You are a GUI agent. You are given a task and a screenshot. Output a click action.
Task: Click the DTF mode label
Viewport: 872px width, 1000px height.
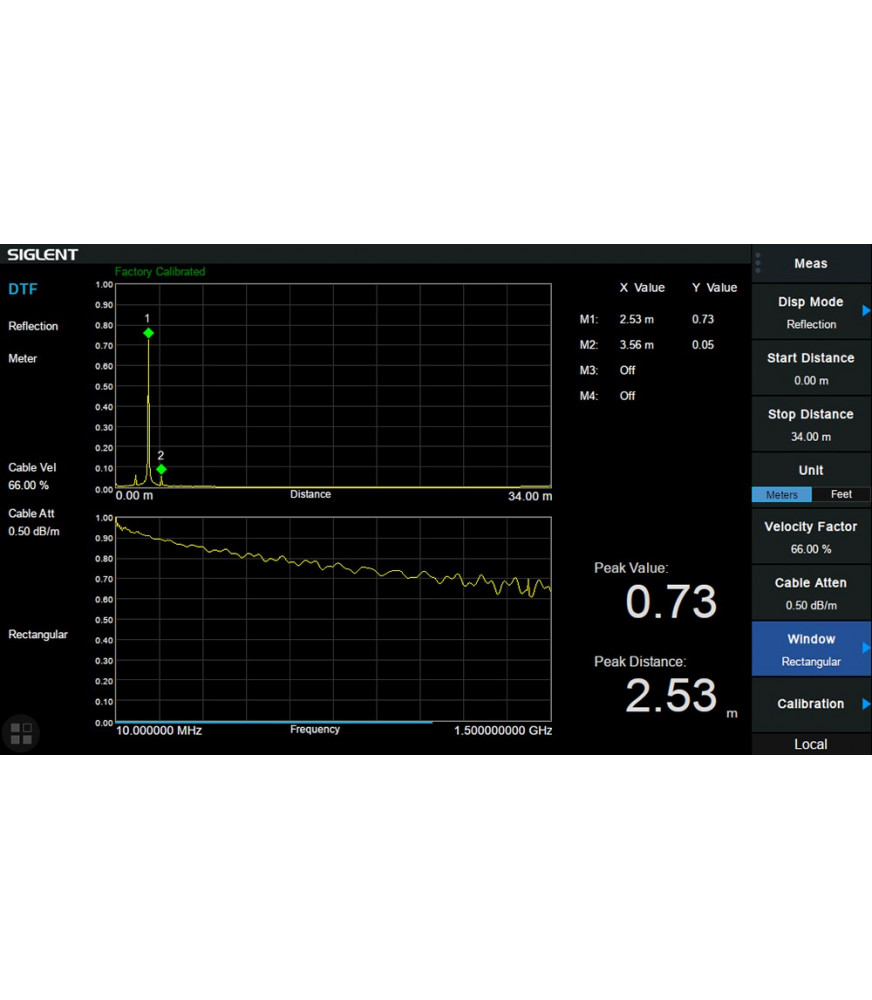tap(23, 289)
